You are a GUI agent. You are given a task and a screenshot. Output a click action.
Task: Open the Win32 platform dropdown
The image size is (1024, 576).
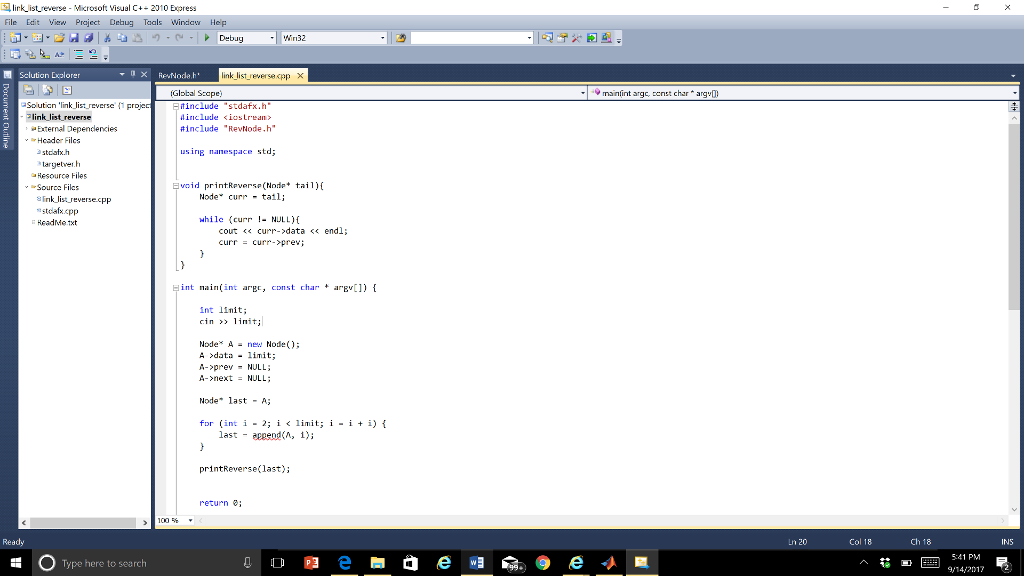[381, 39]
